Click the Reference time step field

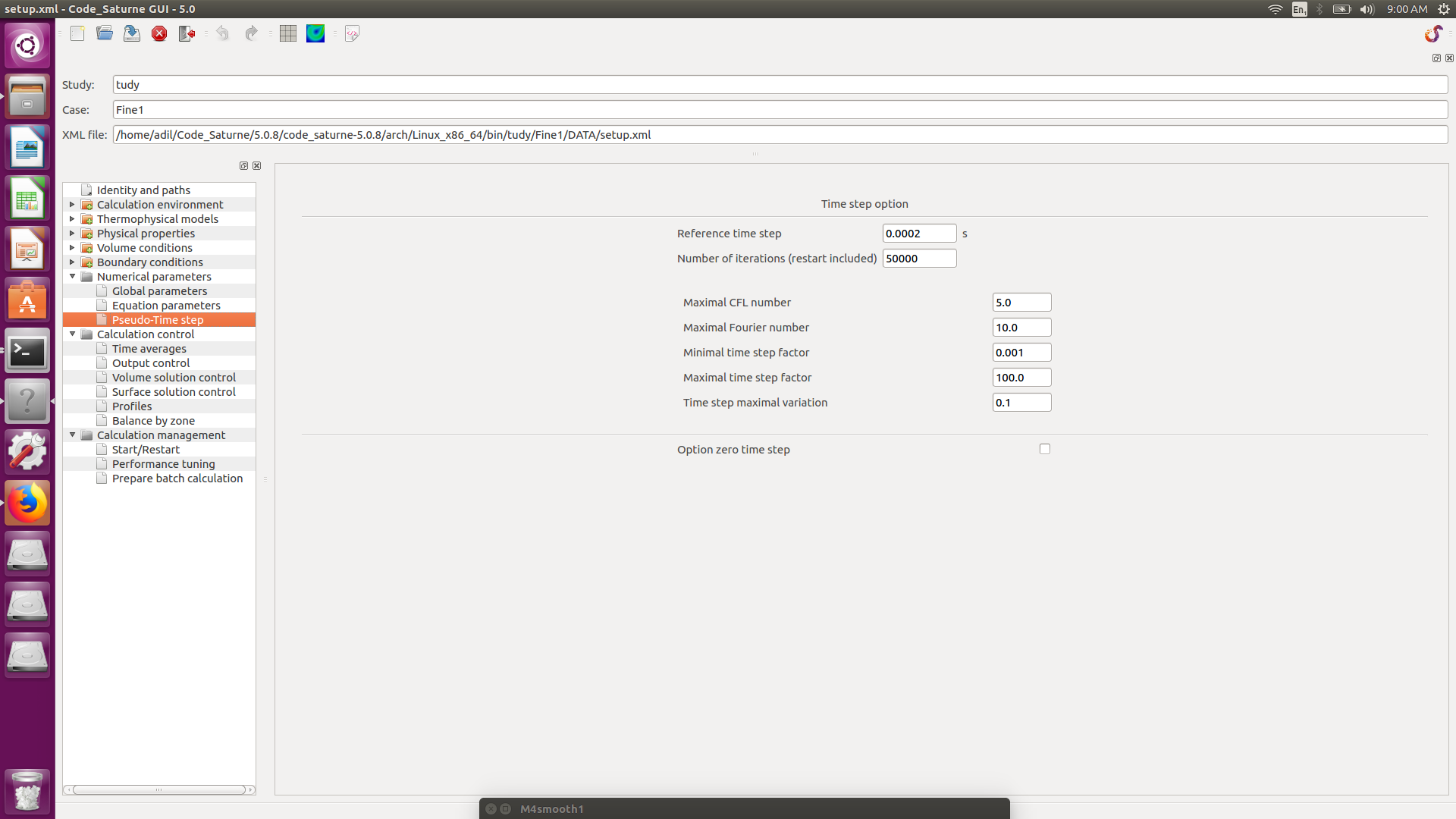pyautogui.click(x=918, y=234)
